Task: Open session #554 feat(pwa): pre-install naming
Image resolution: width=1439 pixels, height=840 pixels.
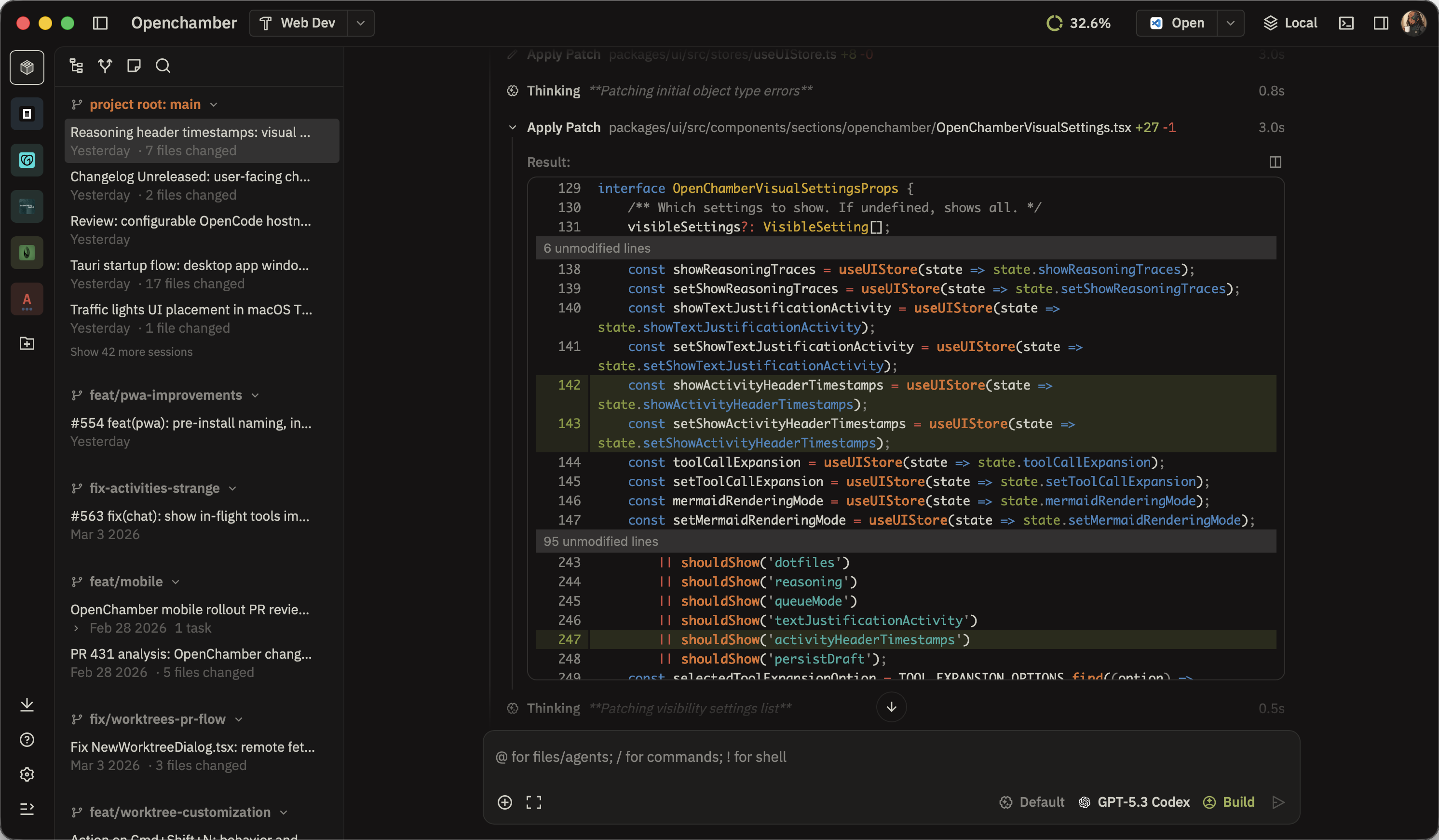Action: coord(202,432)
